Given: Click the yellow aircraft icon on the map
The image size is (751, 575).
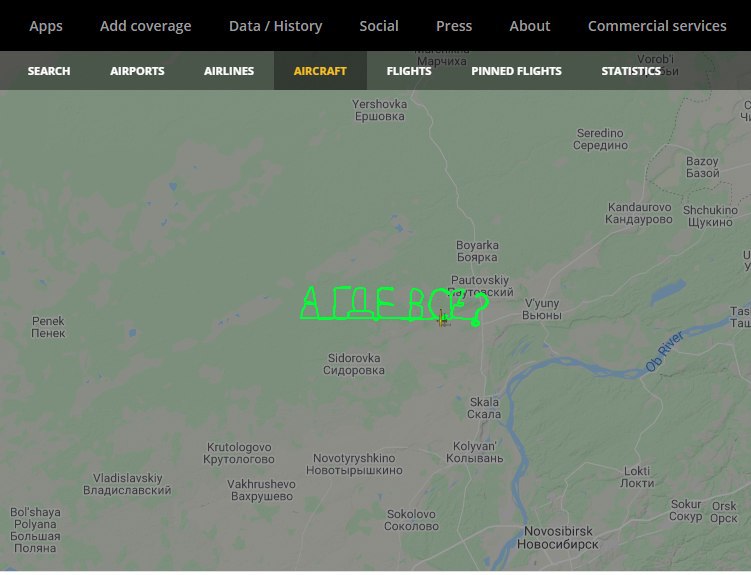Looking at the screenshot, I should 443,319.
